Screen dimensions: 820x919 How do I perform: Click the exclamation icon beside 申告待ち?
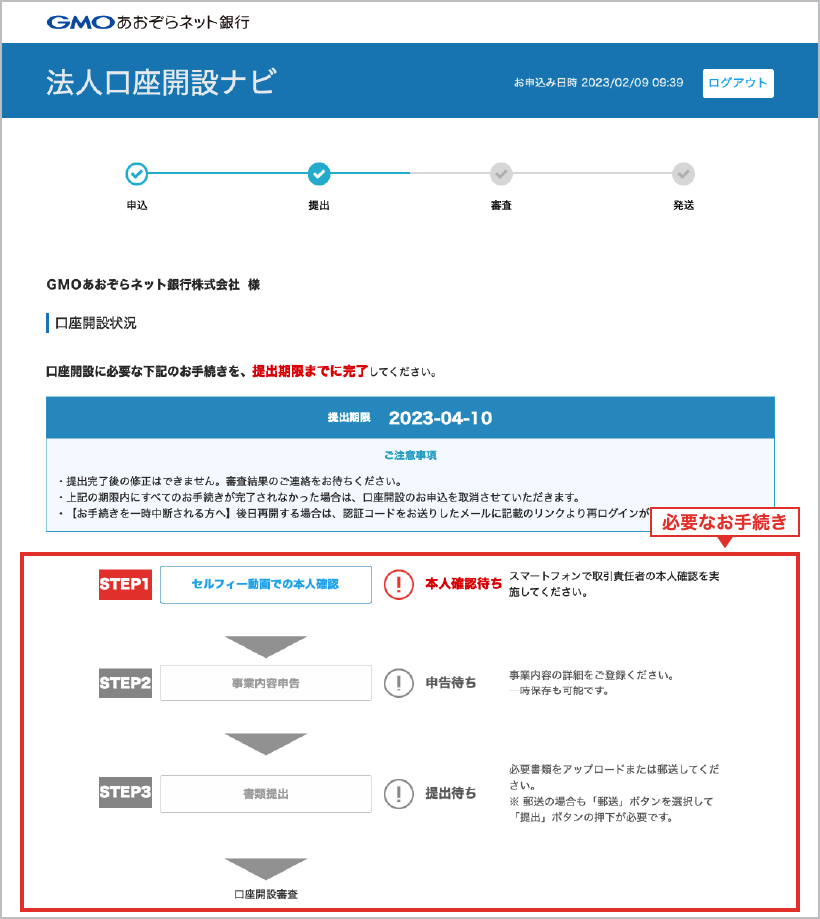[x=399, y=683]
